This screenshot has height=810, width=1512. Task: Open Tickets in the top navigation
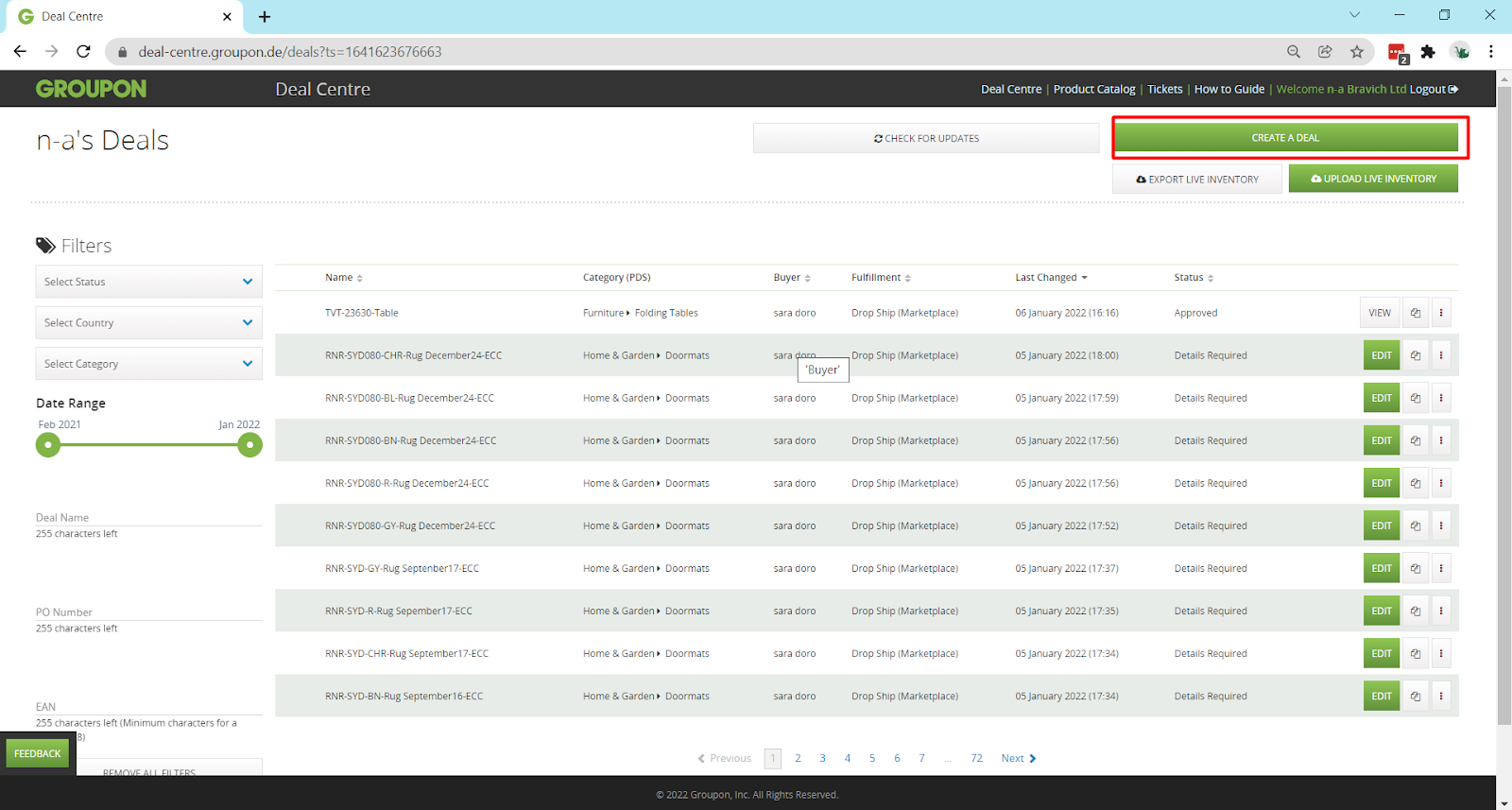[x=1164, y=89]
